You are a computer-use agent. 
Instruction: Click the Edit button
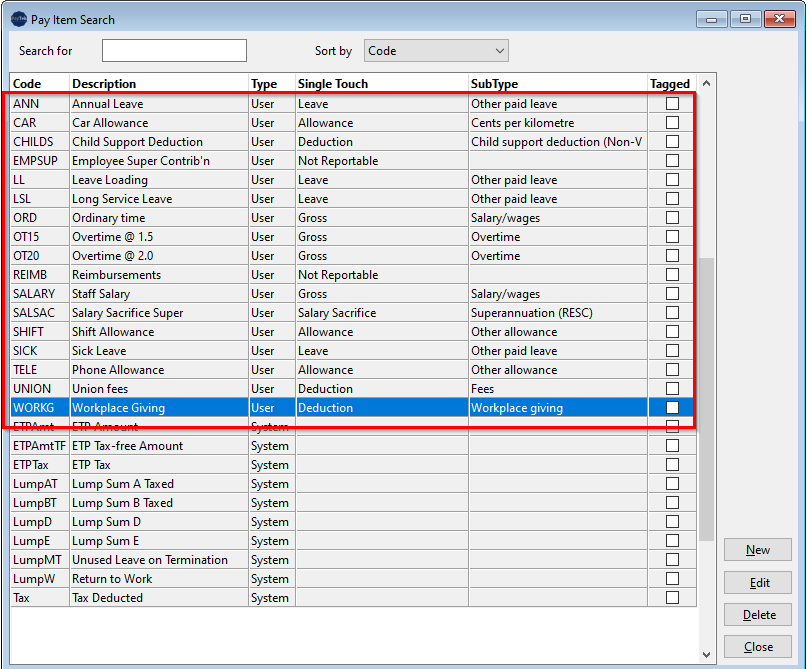point(757,582)
